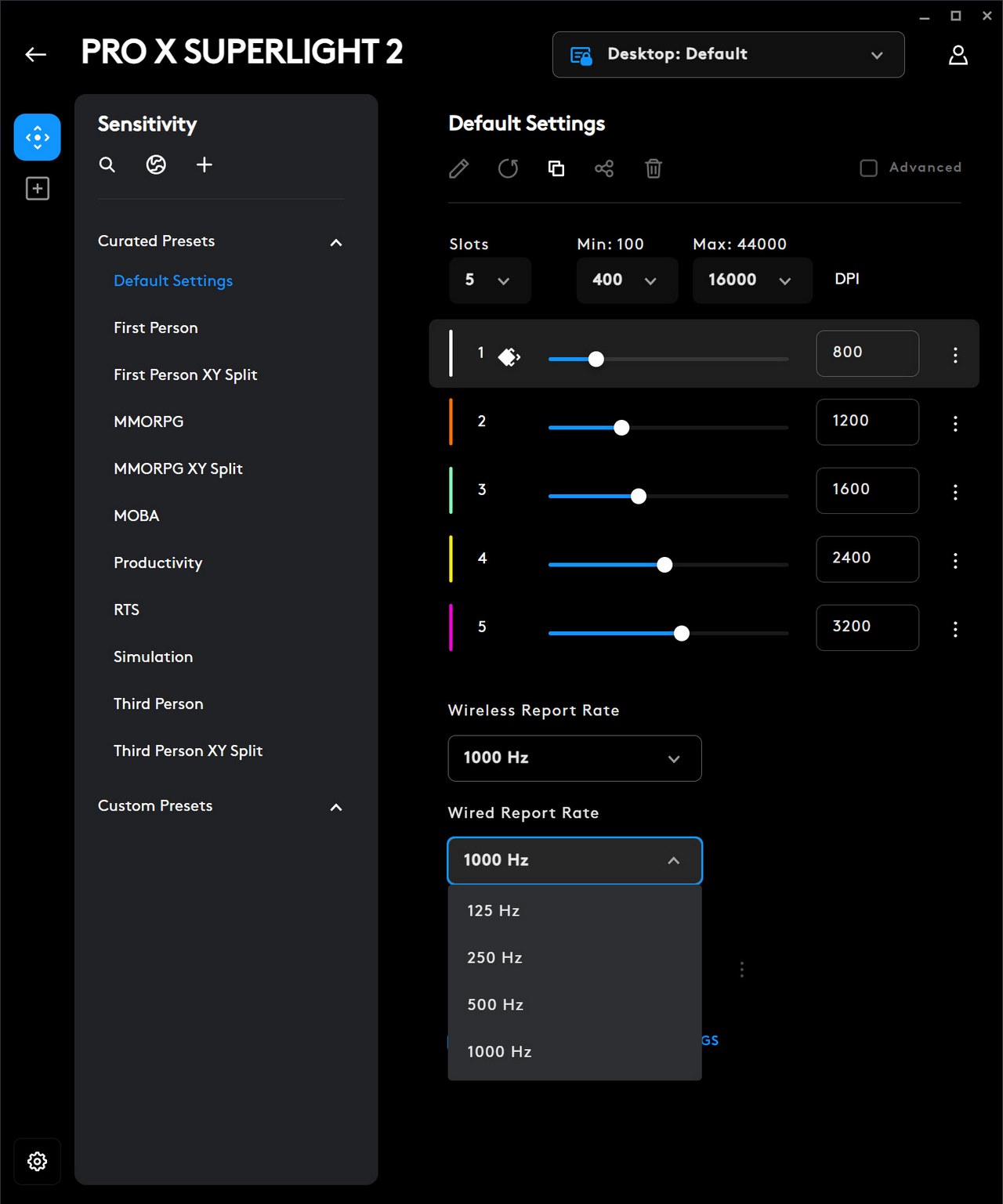
Task: Click the 800 DPI value field
Action: point(867,353)
